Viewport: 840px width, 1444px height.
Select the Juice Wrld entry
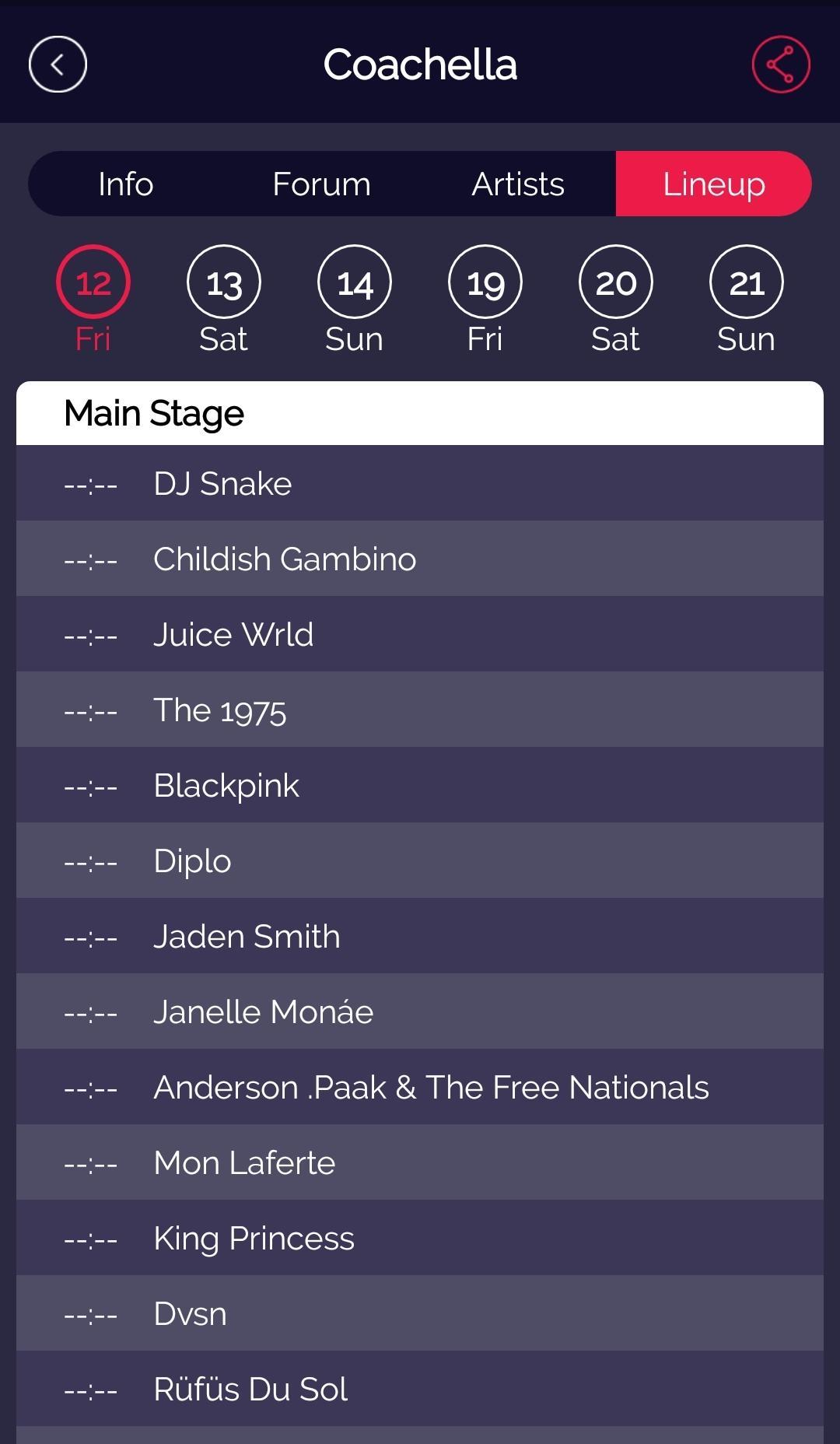point(420,634)
